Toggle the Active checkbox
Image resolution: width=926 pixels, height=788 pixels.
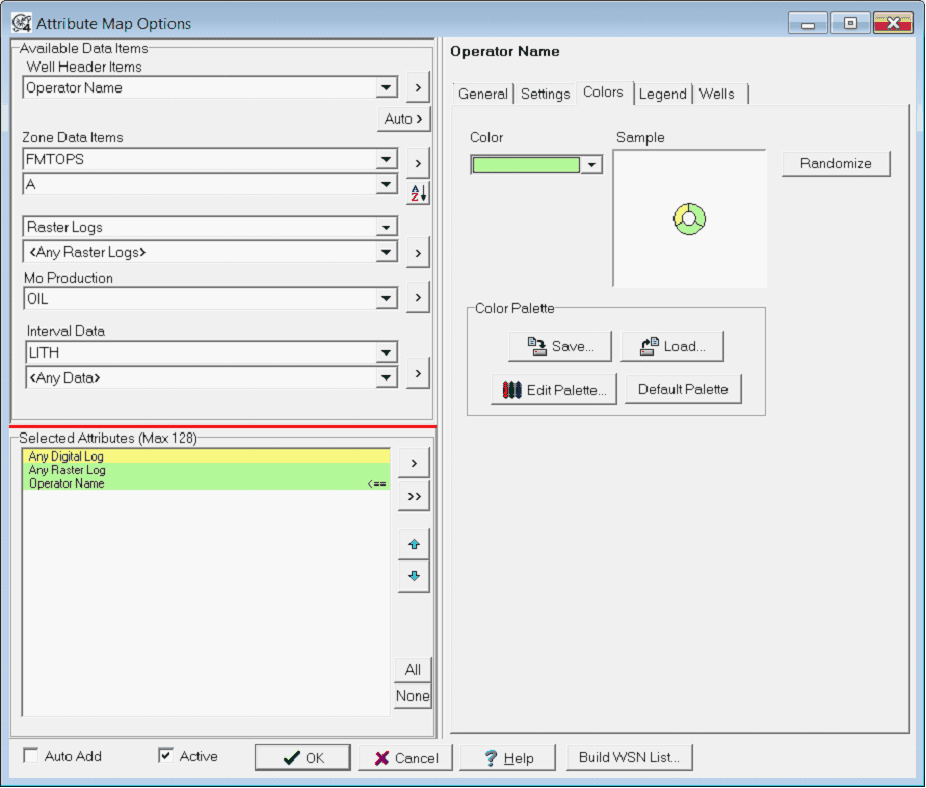(166, 756)
